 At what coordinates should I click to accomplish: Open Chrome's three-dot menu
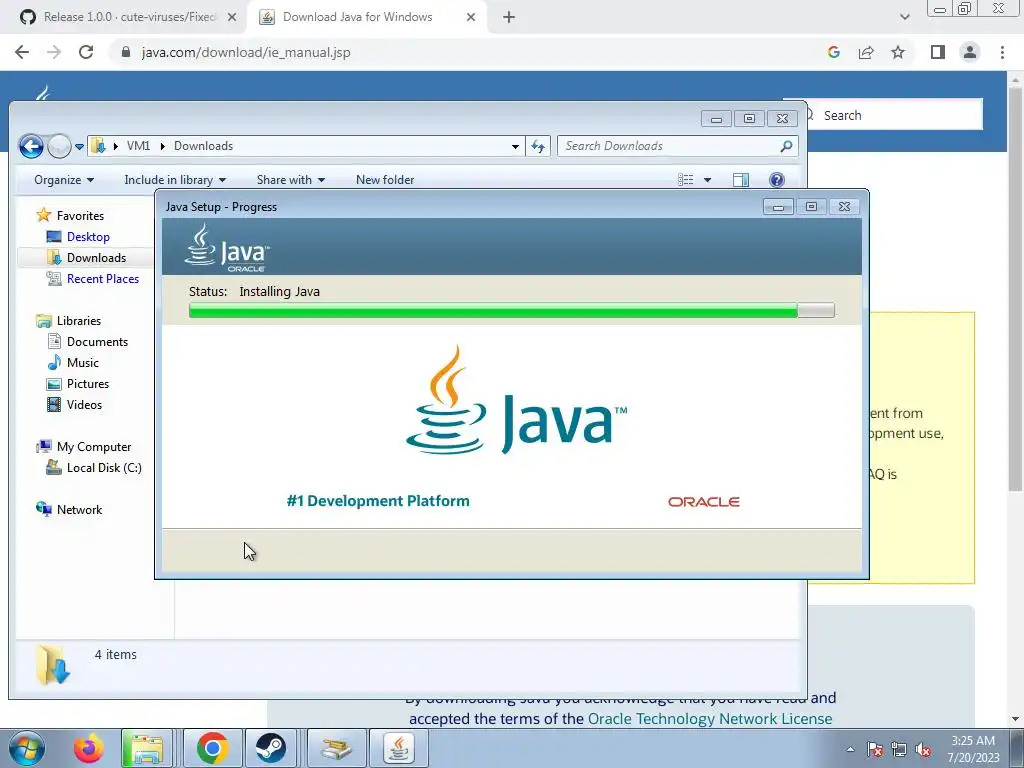coord(1002,52)
